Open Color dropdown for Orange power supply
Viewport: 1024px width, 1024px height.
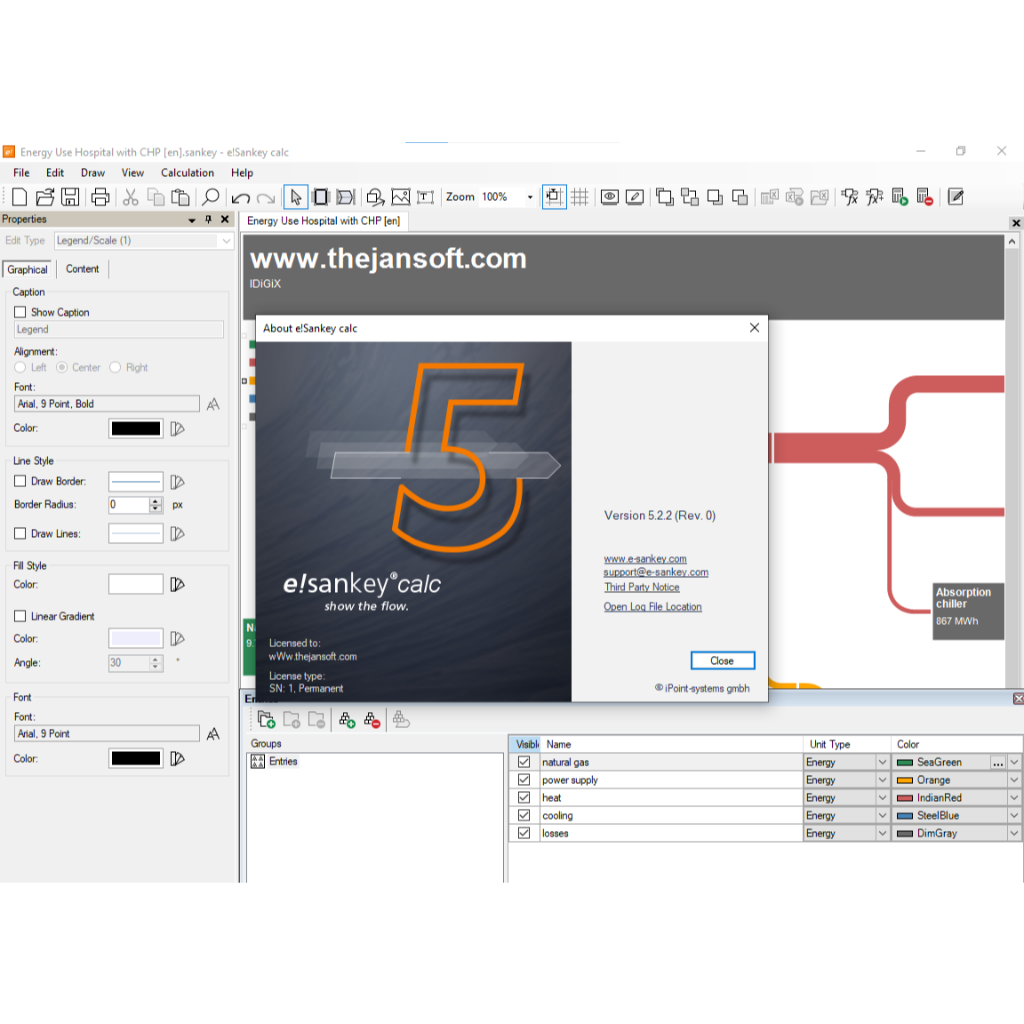point(1014,780)
